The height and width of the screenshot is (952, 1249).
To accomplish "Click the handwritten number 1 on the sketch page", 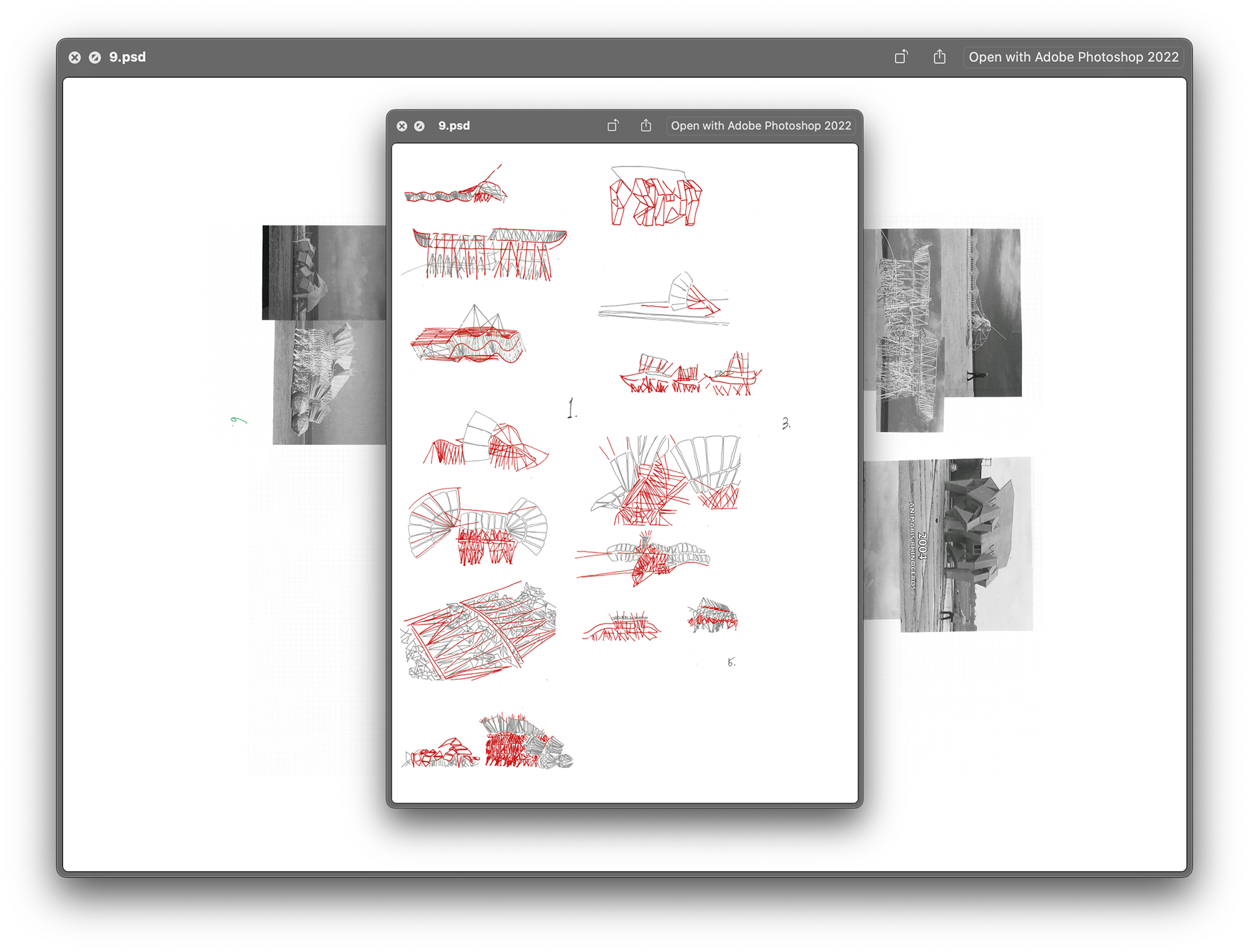I will pos(571,408).
